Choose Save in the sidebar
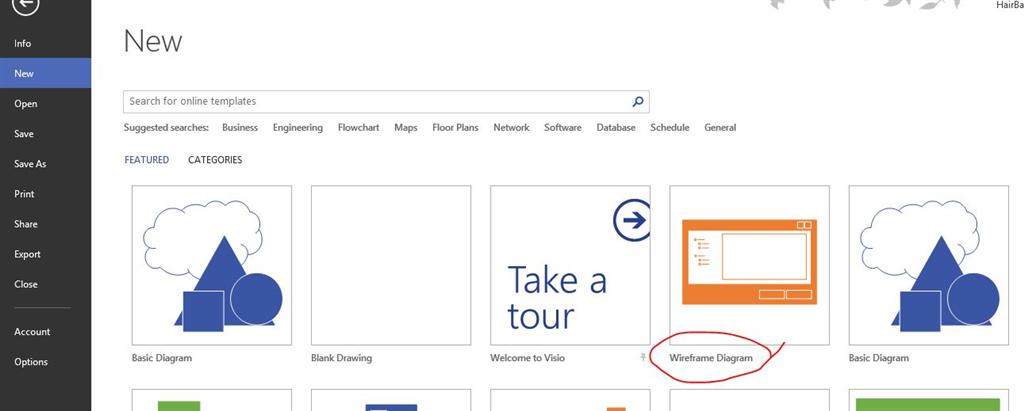1024x411 pixels. point(24,133)
